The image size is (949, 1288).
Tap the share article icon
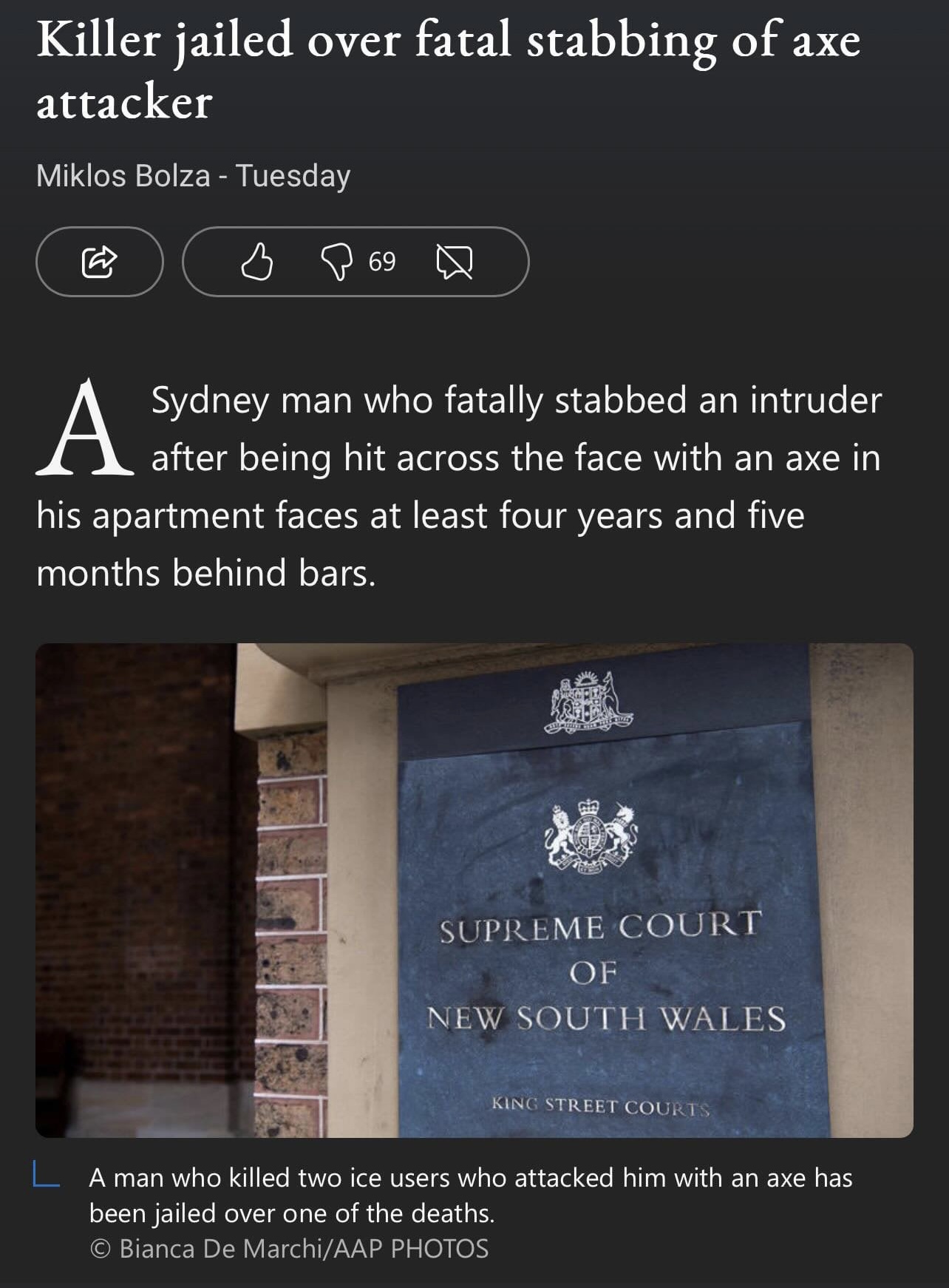point(99,262)
